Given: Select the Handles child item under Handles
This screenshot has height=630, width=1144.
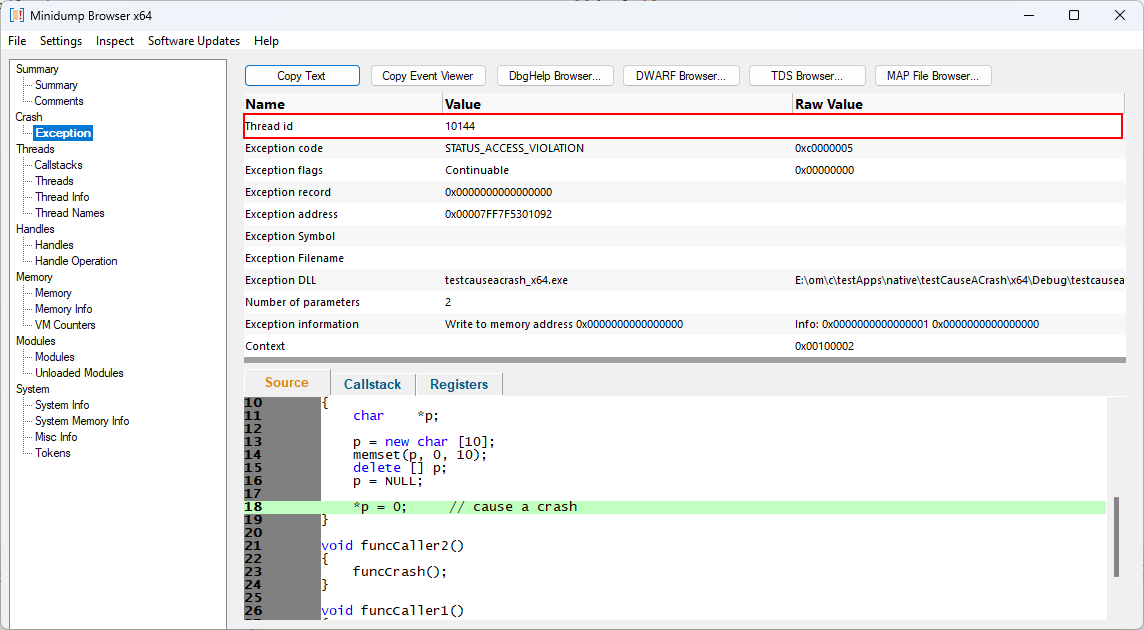Looking at the screenshot, I should coord(55,245).
